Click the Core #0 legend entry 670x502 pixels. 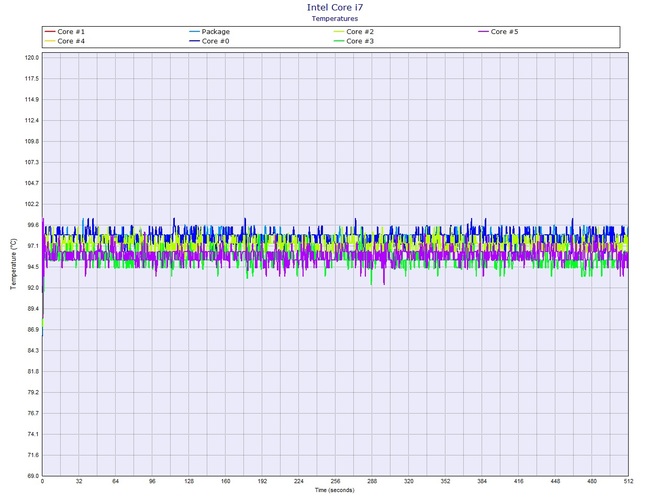(209, 41)
